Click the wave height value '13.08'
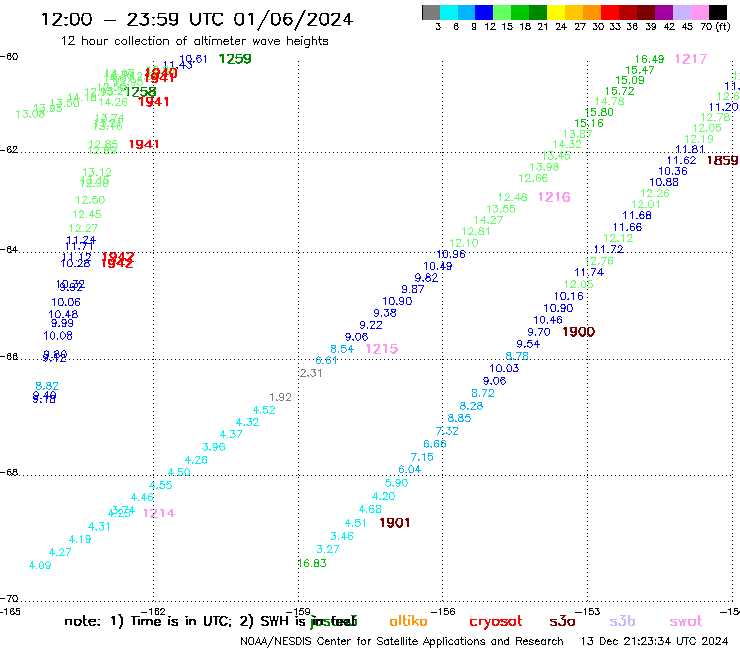 (x=30, y=114)
